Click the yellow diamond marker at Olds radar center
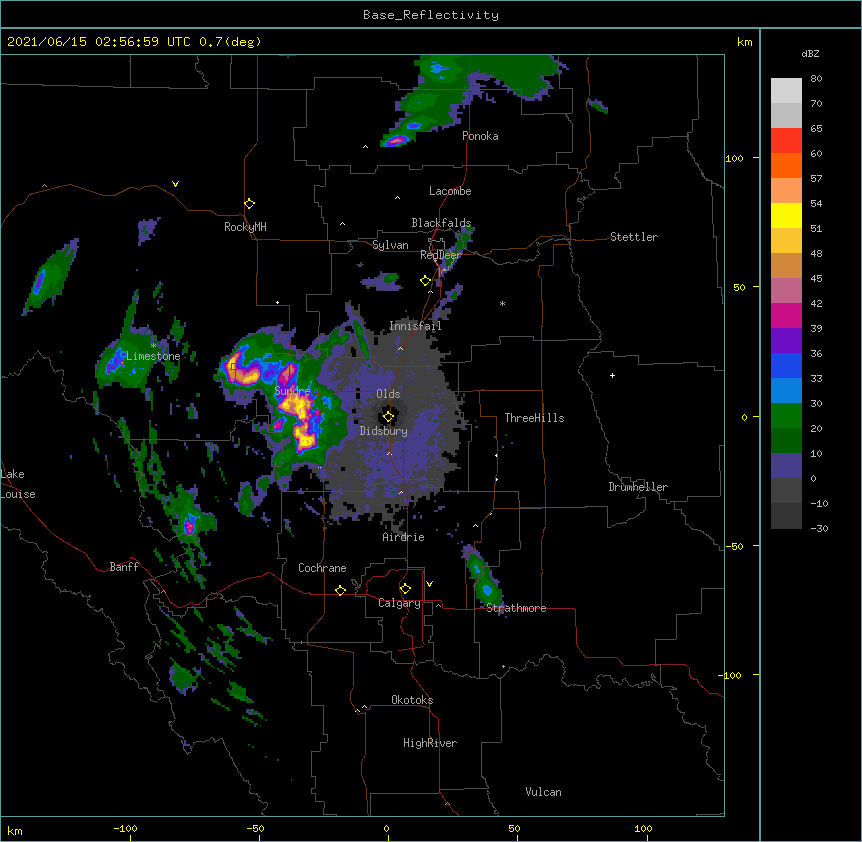 (388, 417)
